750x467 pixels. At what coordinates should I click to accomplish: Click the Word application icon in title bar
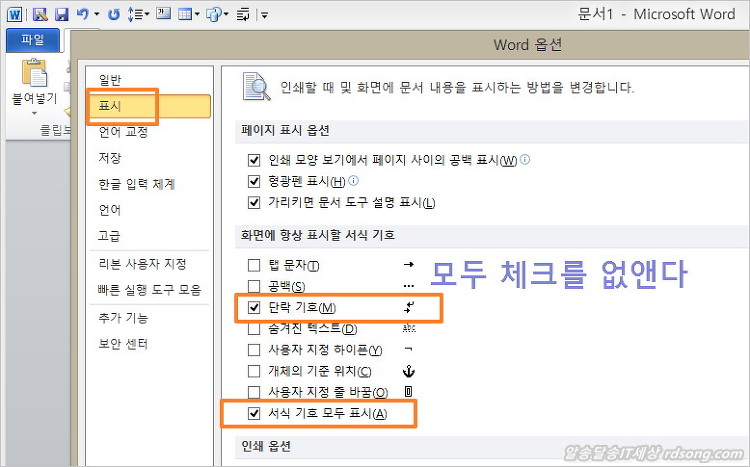[x=14, y=14]
